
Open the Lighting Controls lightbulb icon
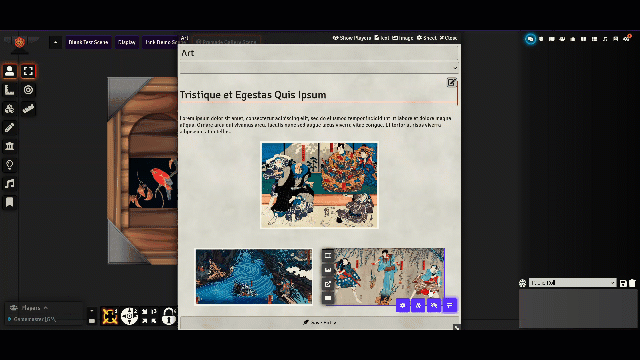[x=9, y=165]
